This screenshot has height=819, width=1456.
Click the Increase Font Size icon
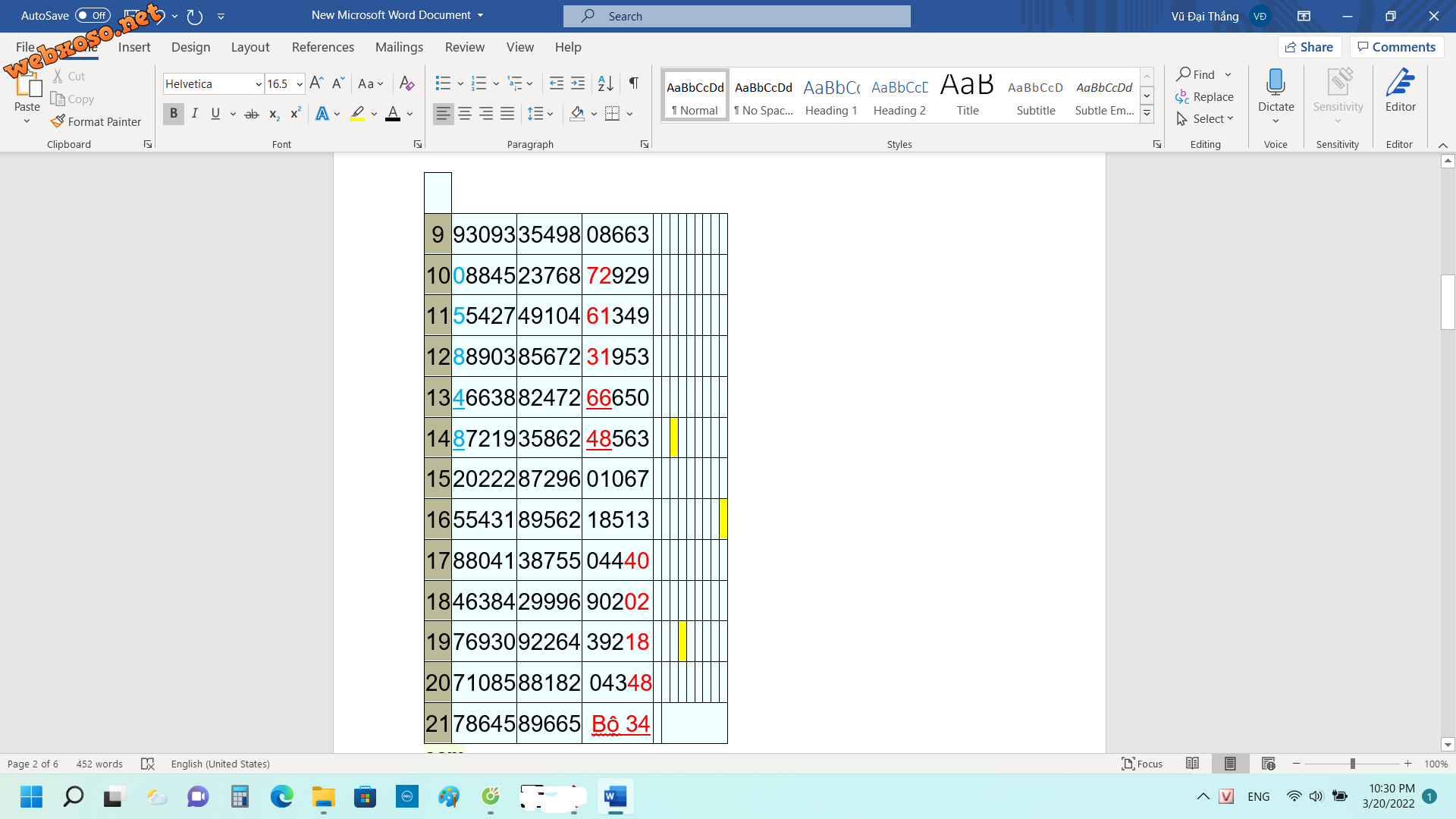[x=316, y=83]
